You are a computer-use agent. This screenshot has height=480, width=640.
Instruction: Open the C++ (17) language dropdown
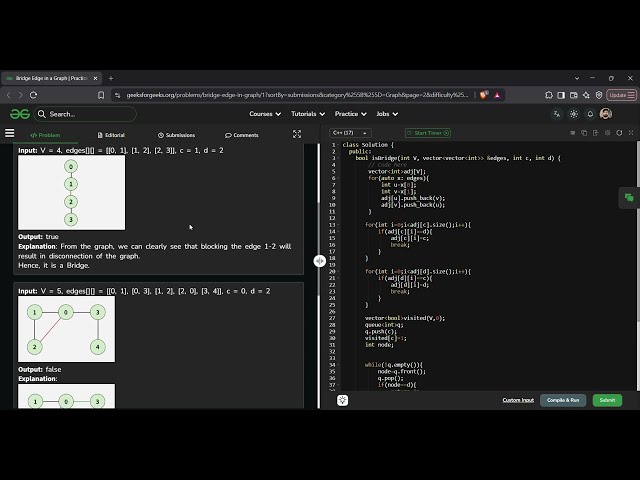[x=350, y=133]
